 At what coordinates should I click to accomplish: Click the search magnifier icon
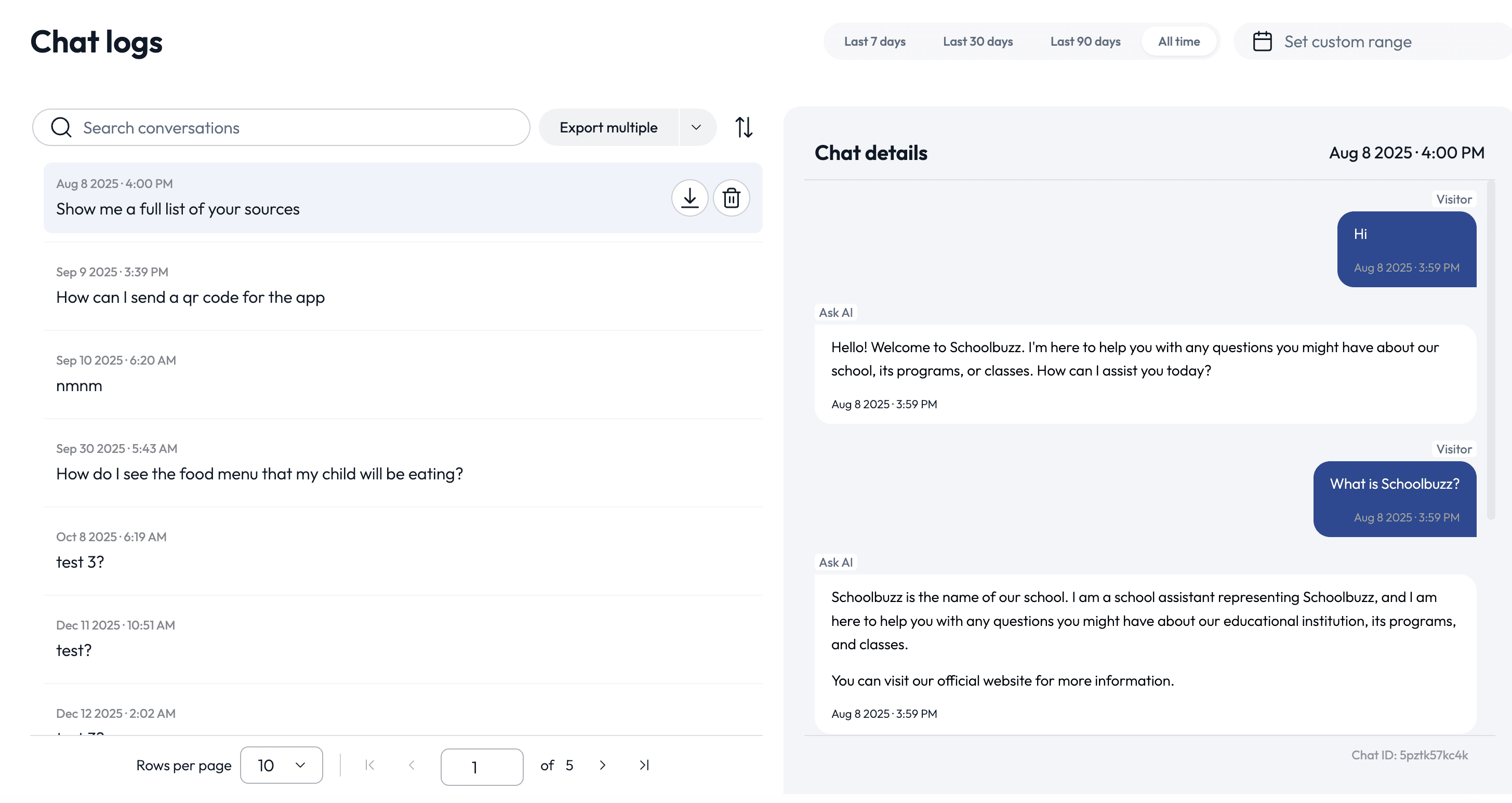(x=61, y=127)
